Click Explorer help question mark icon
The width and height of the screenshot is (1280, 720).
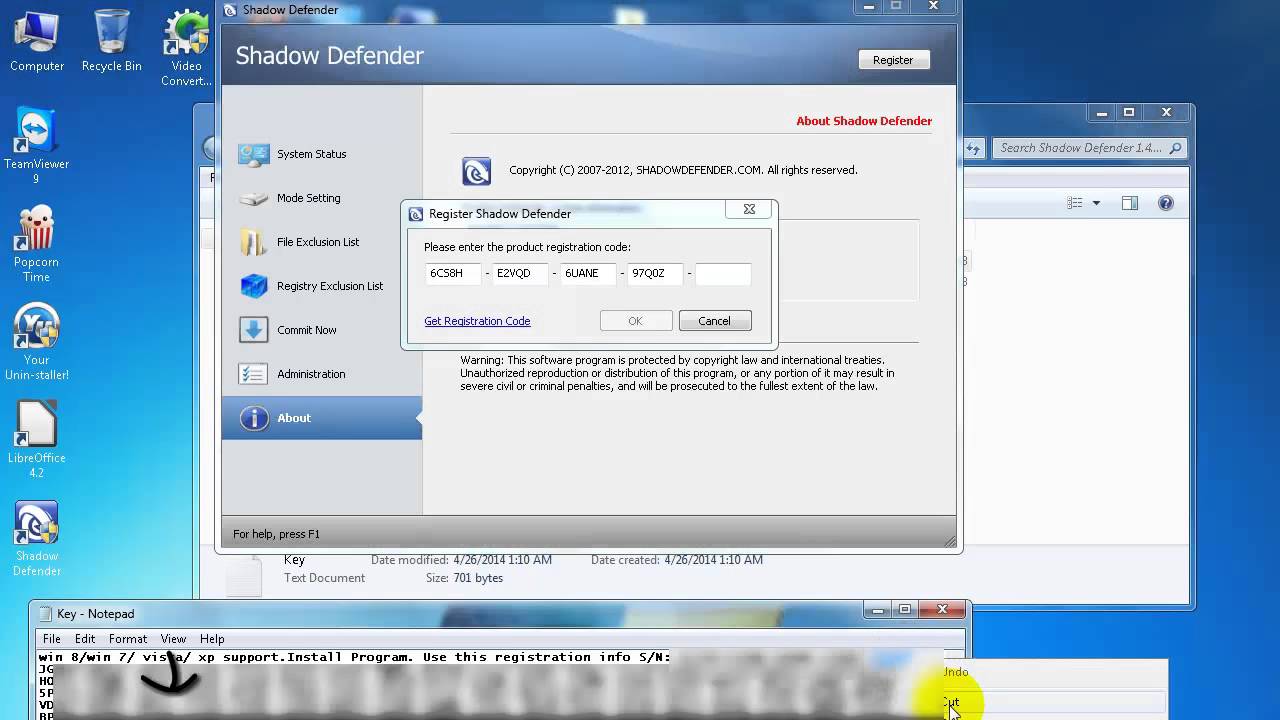[x=1165, y=203]
